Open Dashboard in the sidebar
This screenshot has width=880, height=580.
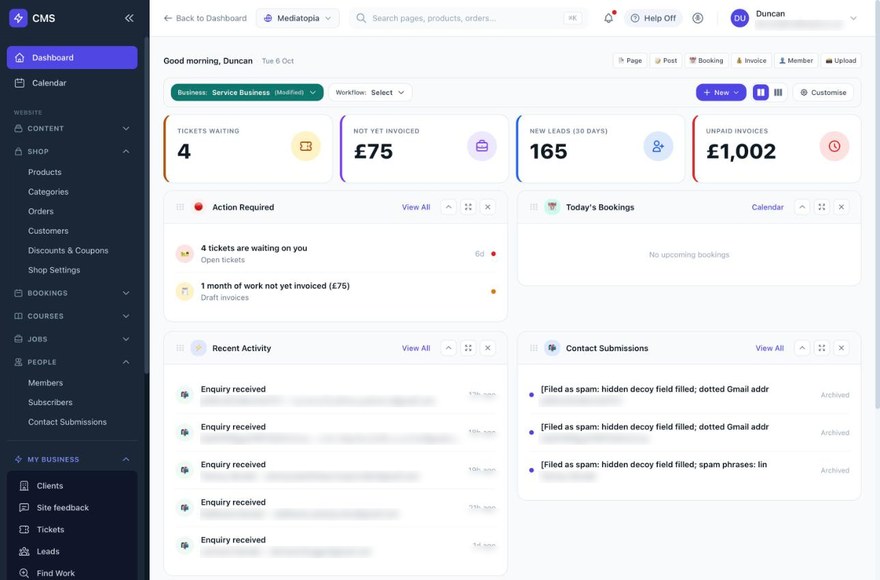(x=72, y=57)
